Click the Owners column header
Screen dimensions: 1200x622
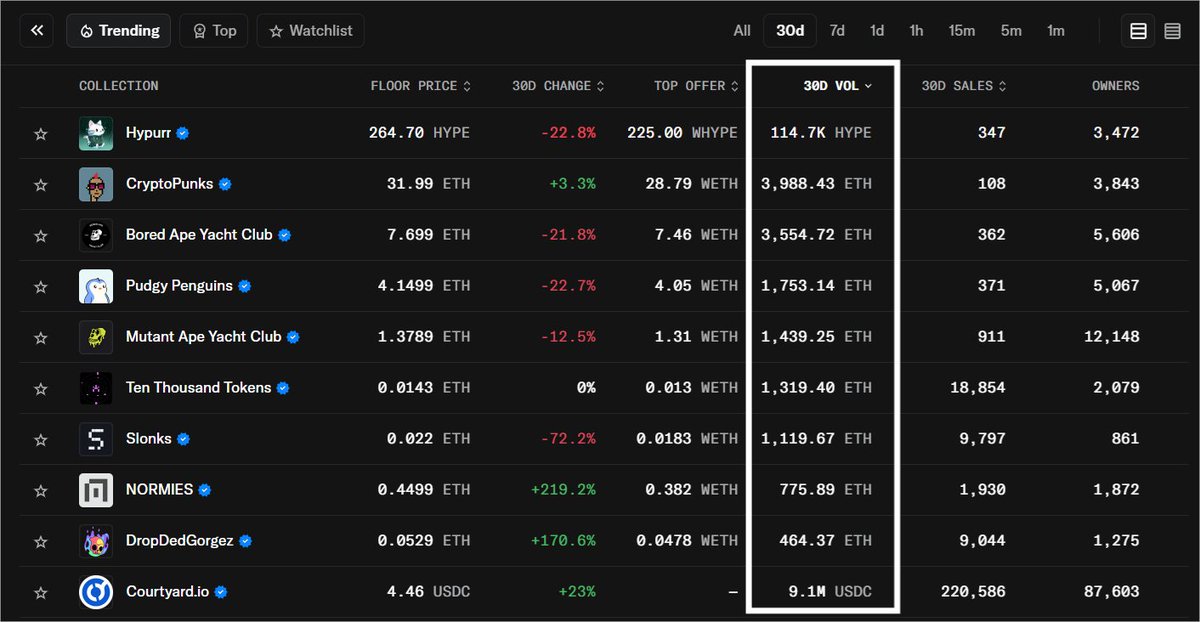[x=1115, y=86]
